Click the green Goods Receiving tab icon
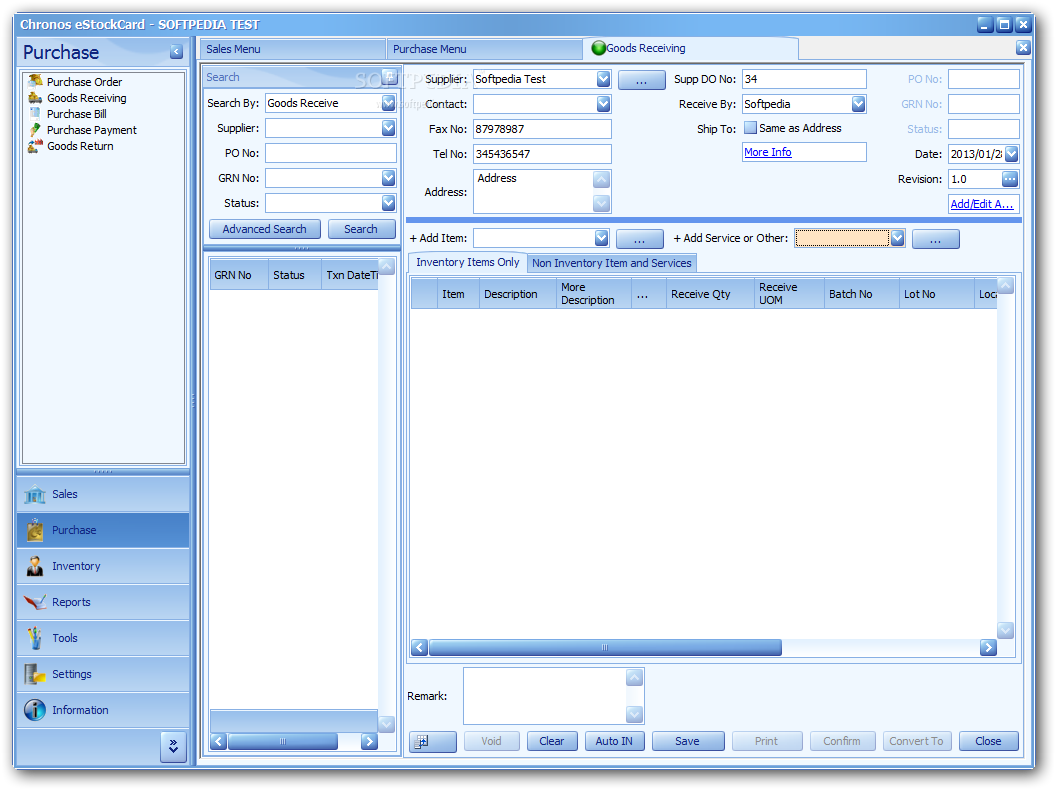Viewport: 1056px width, 790px height. point(598,48)
